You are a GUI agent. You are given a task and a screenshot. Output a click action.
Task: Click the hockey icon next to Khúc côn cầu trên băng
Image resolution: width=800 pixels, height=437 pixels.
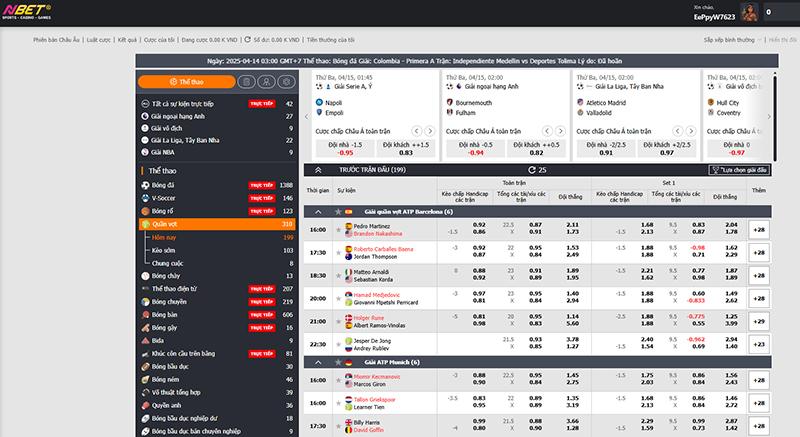click(145, 353)
